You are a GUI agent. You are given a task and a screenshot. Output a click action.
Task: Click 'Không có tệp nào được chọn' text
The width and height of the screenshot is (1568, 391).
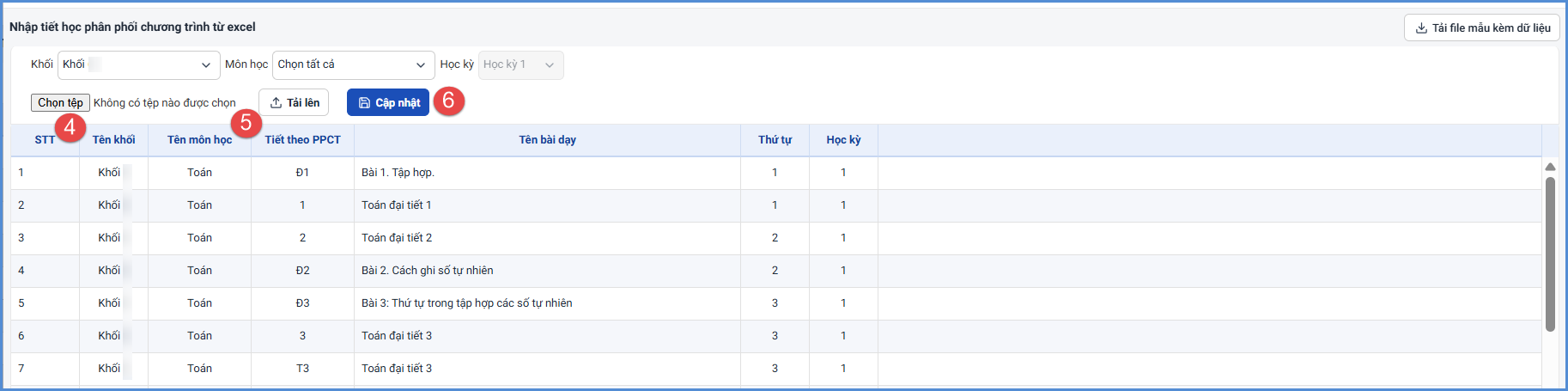(164, 103)
